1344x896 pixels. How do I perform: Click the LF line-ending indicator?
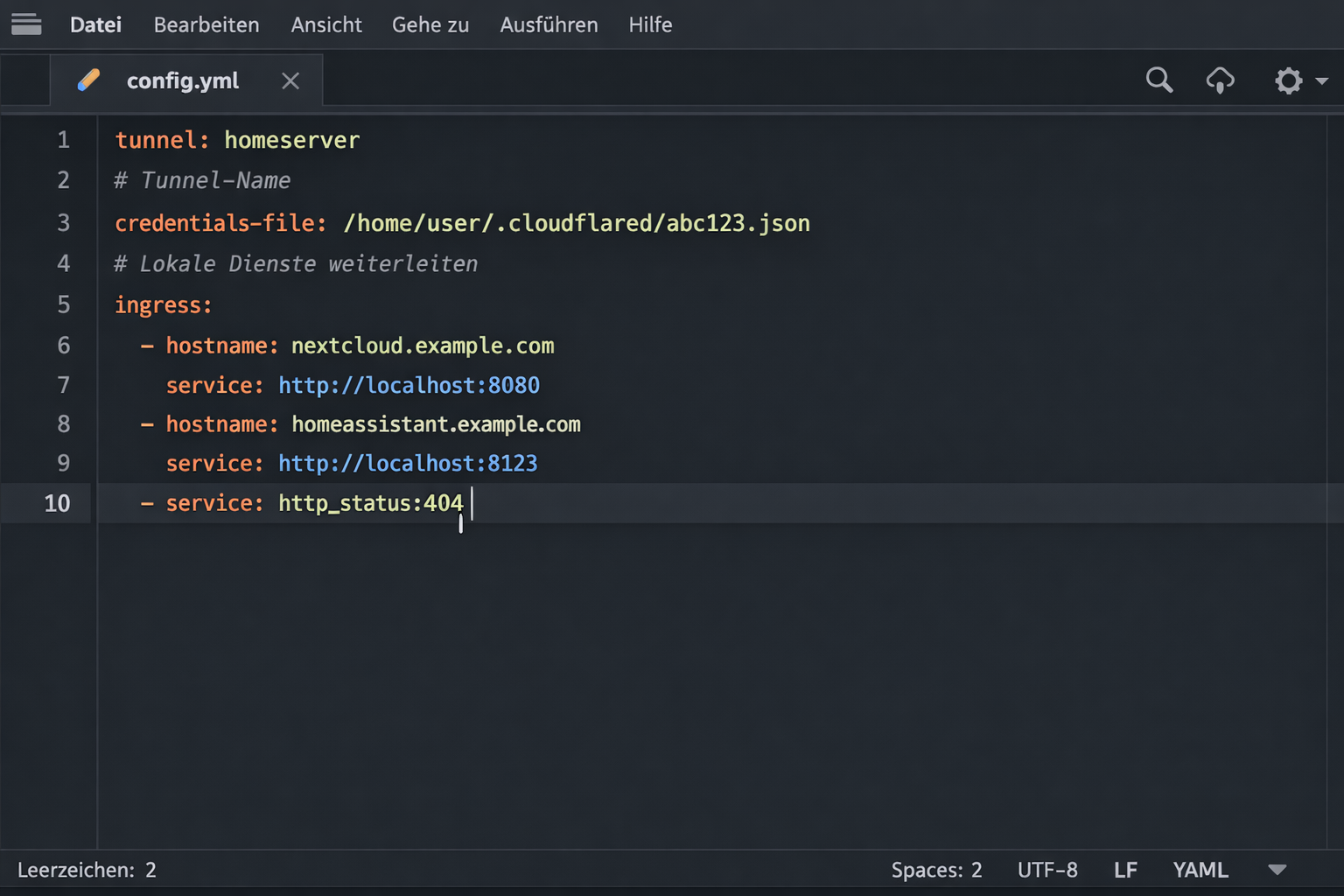(x=1125, y=869)
